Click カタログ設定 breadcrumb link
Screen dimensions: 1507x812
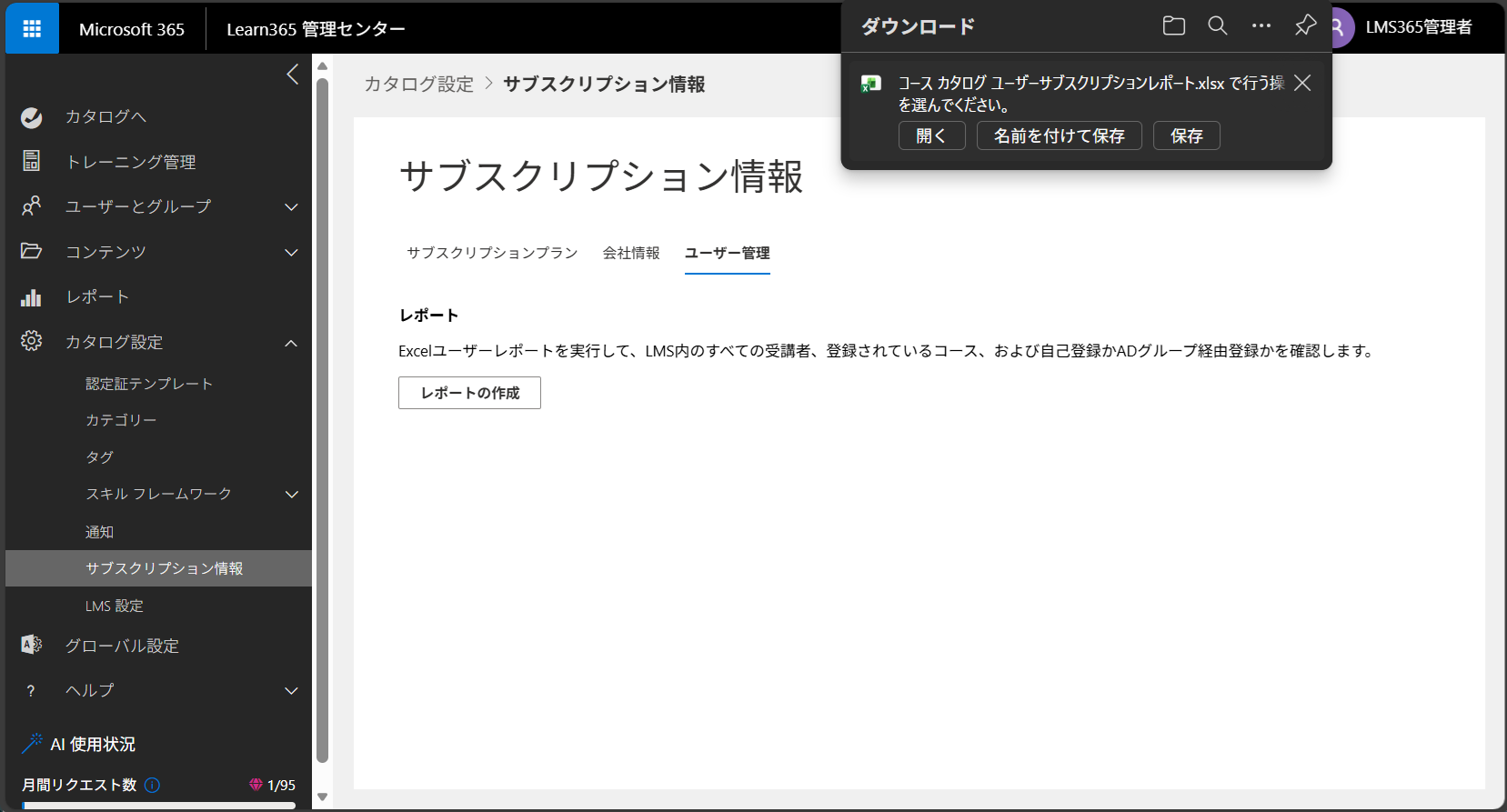click(419, 84)
